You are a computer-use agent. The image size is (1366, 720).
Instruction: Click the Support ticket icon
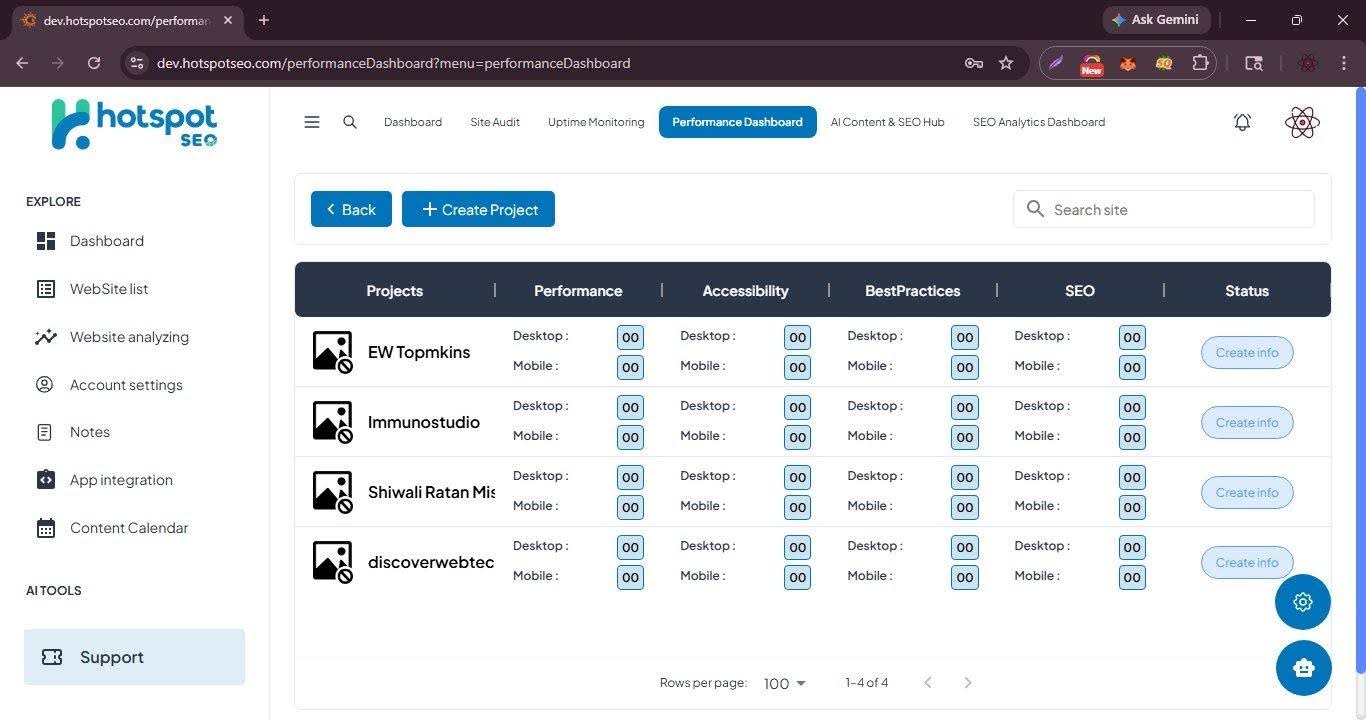(52, 657)
